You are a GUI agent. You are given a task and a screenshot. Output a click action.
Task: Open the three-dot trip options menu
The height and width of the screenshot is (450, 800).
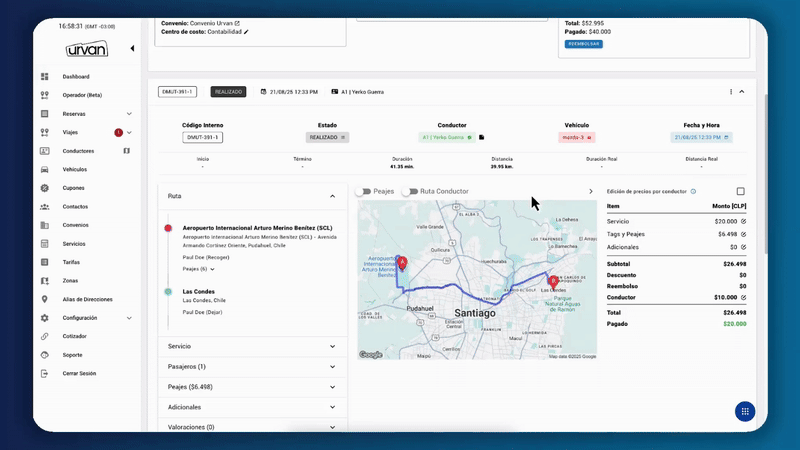[x=731, y=92]
